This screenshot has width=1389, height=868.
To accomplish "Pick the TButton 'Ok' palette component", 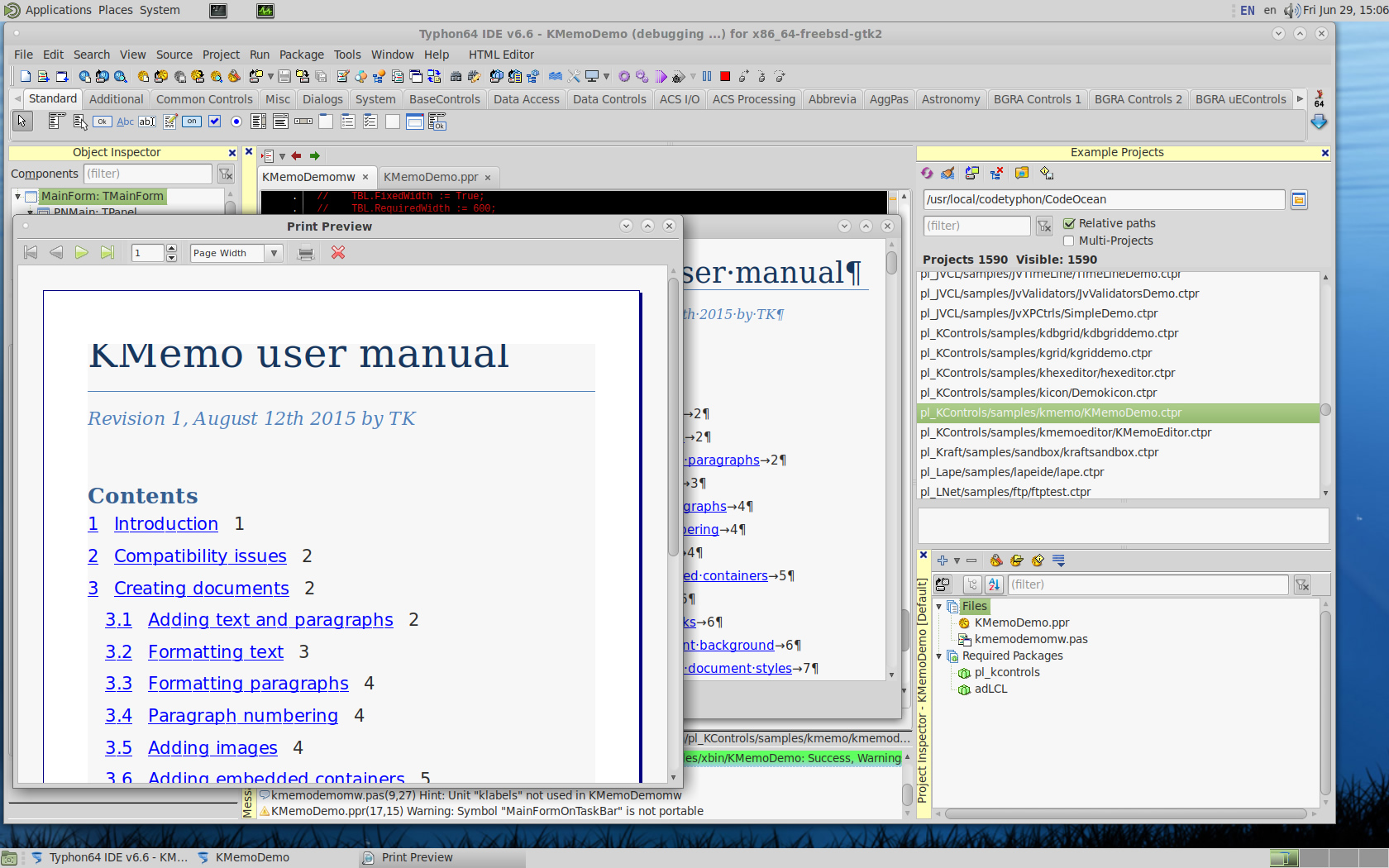I will 103,122.
